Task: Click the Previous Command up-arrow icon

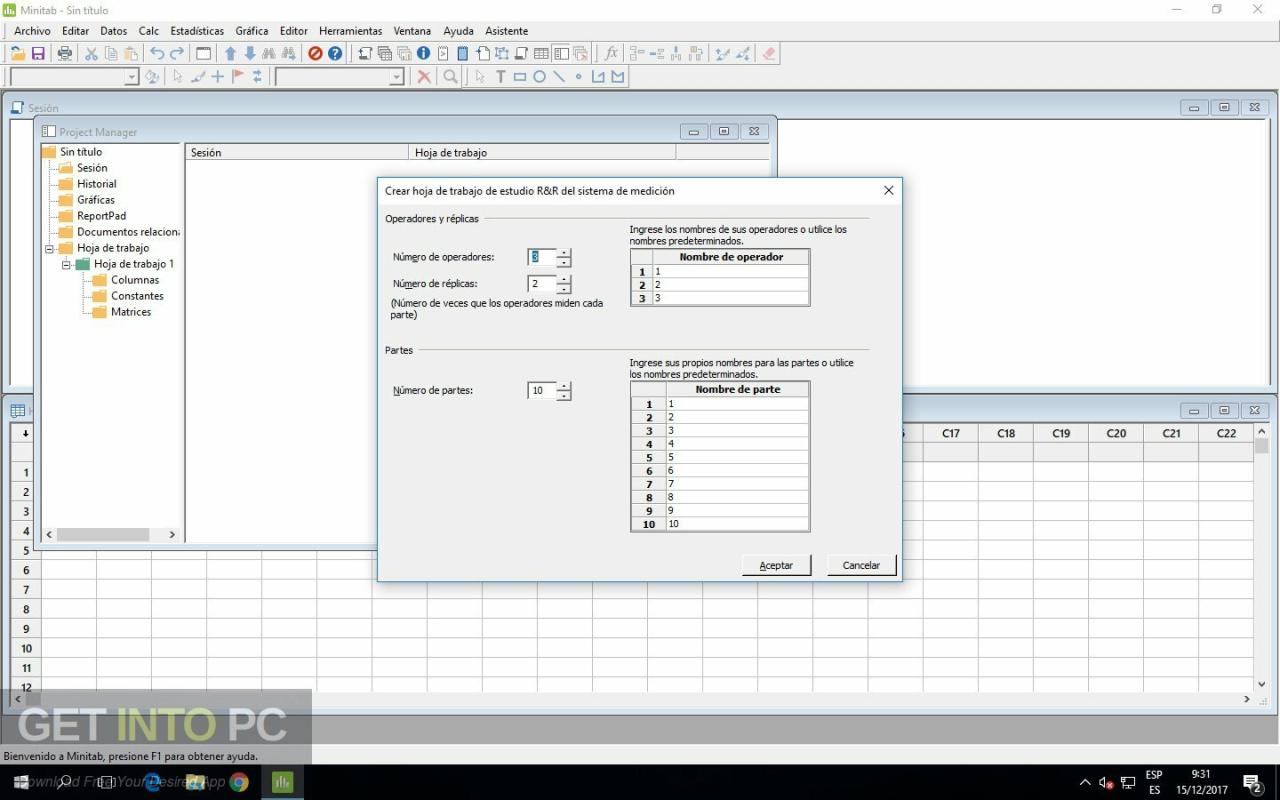Action: coord(230,54)
